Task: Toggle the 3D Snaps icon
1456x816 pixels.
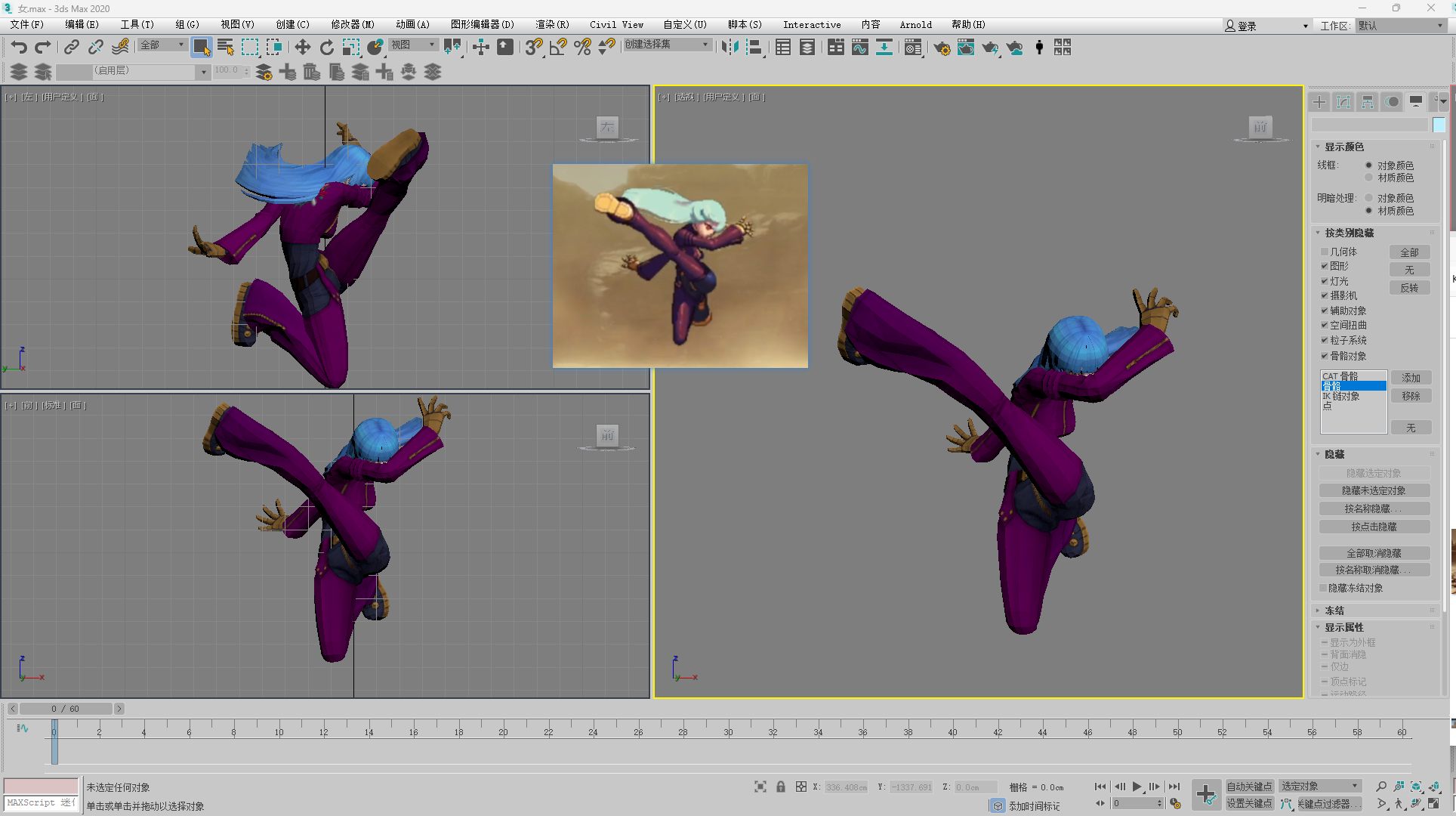Action: click(534, 48)
